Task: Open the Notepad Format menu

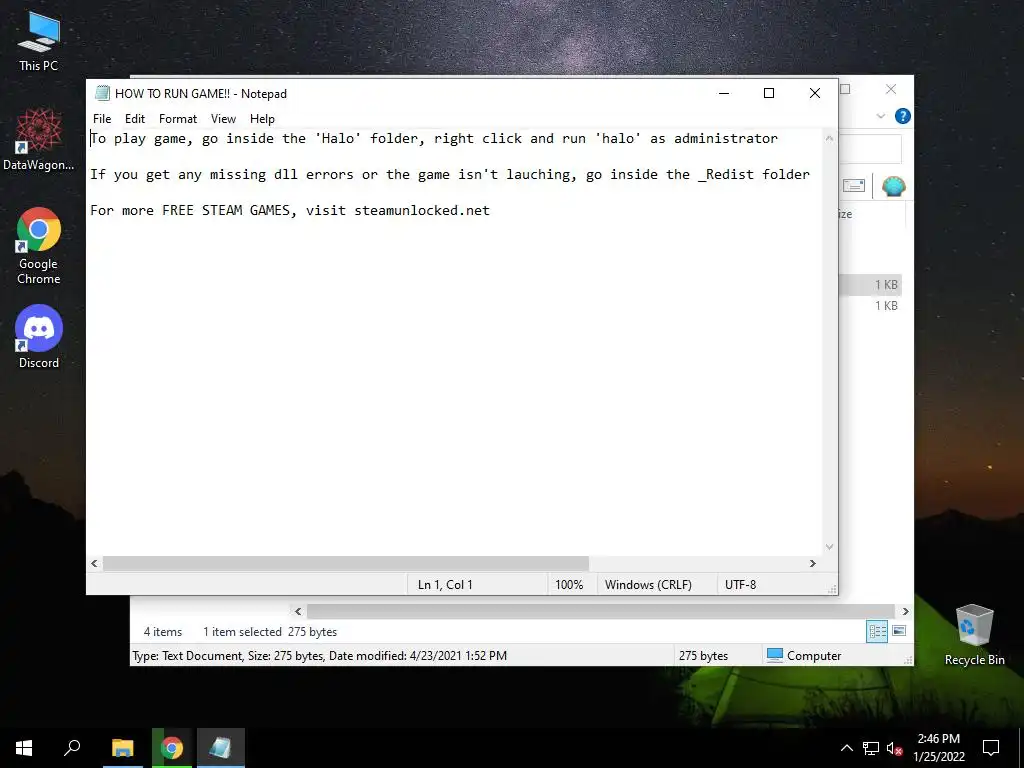Action: [x=178, y=119]
